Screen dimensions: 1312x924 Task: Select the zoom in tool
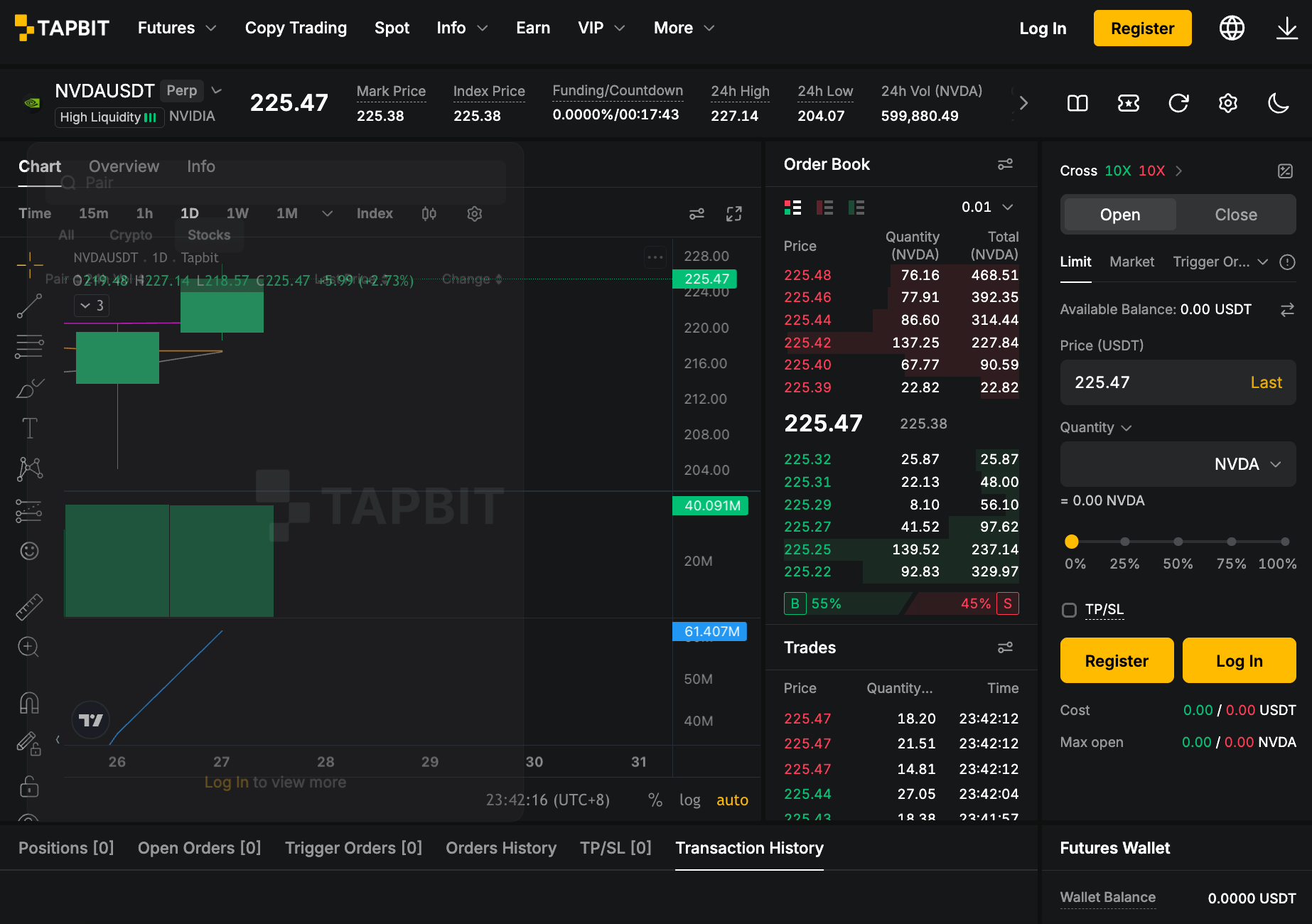coord(28,647)
